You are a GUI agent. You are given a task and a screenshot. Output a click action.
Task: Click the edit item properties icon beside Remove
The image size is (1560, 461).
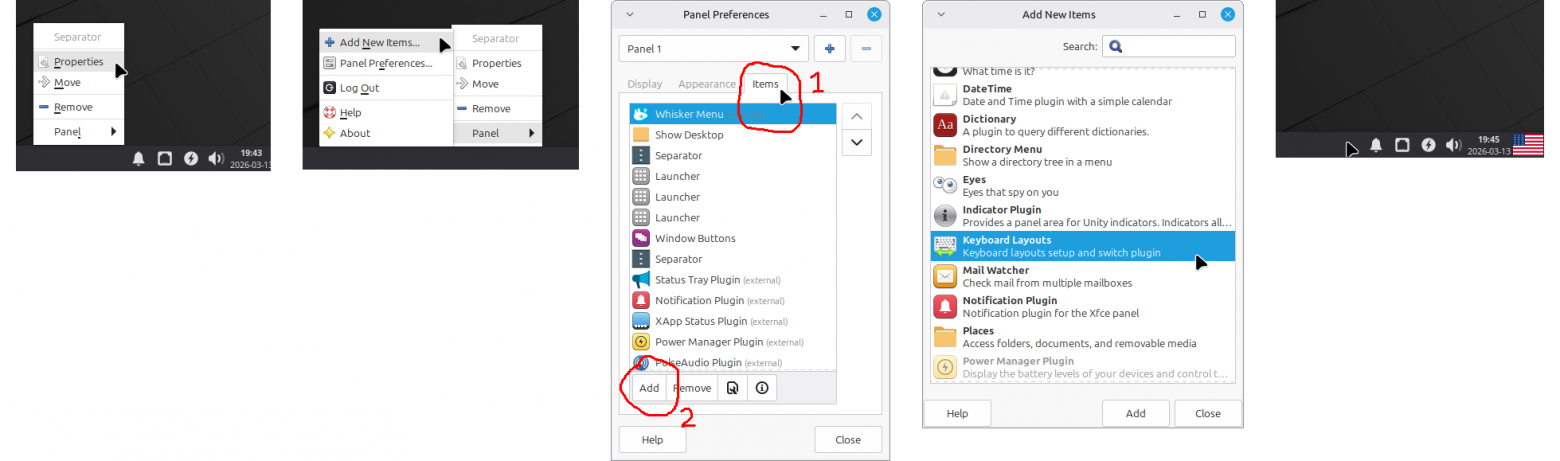click(x=733, y=388)
